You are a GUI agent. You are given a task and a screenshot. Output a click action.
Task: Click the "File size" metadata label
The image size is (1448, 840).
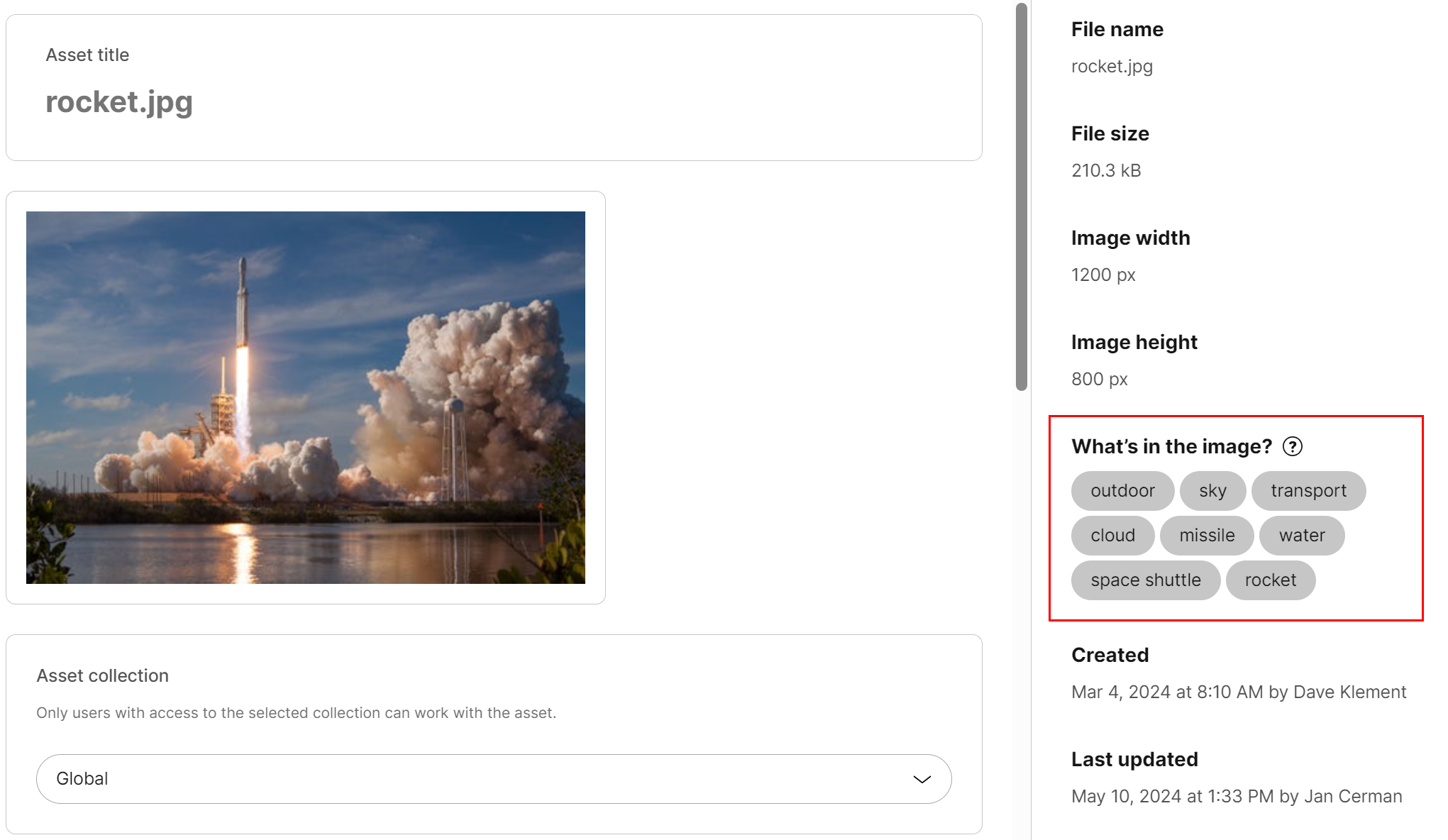1110,133
